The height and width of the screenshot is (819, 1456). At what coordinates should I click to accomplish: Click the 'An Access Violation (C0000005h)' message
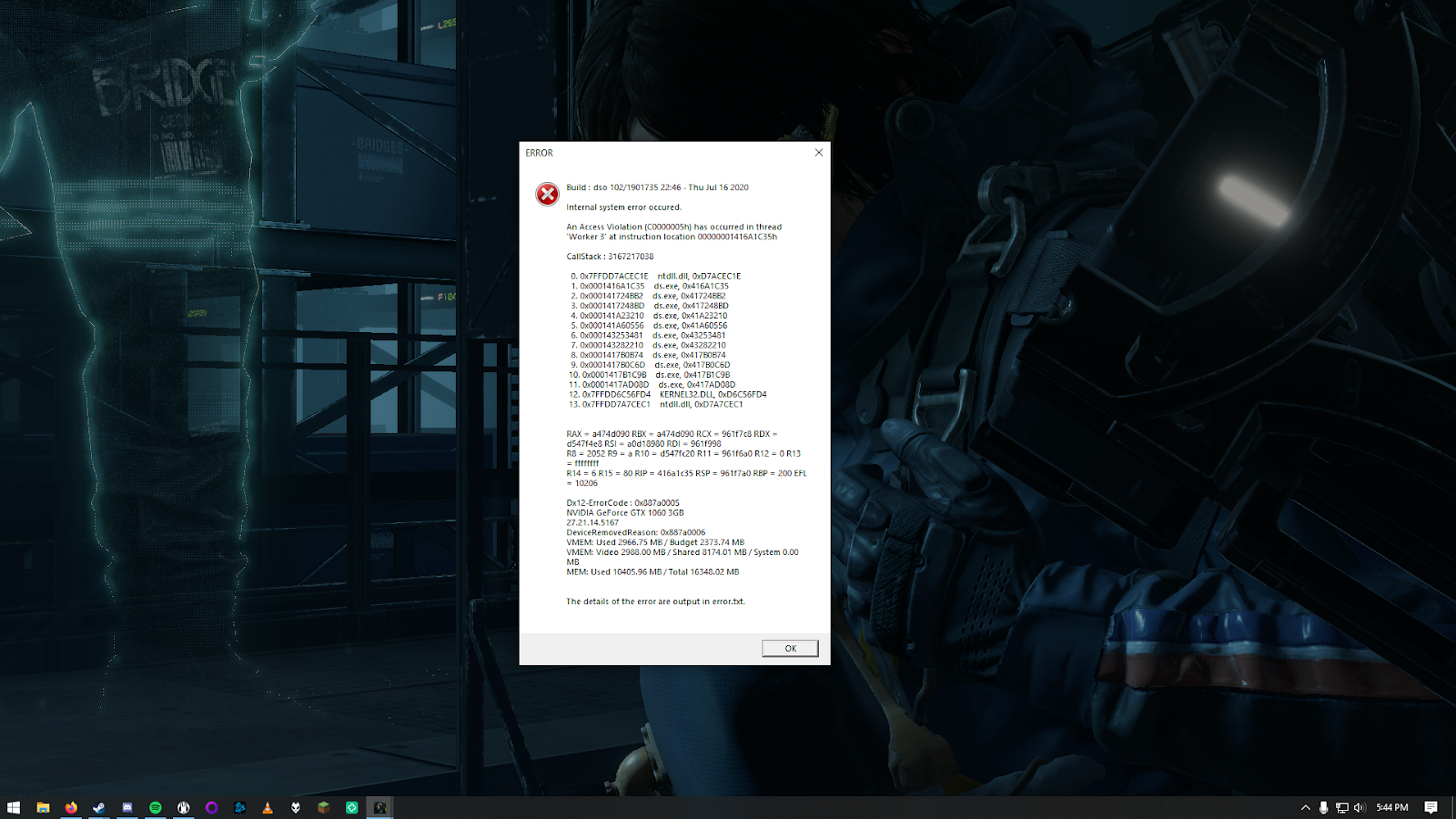click(x=673, y=232)
